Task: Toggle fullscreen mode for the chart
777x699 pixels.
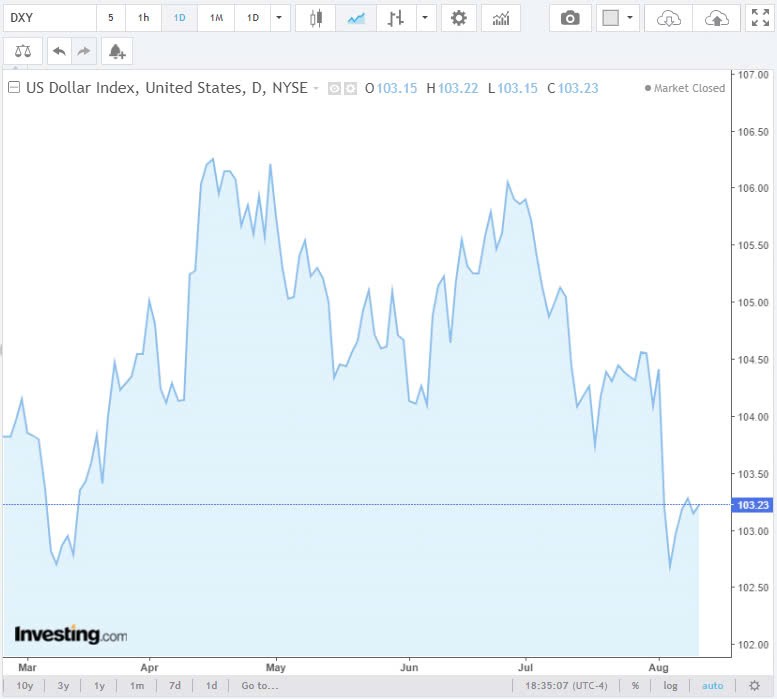Action: pos(759,18)
